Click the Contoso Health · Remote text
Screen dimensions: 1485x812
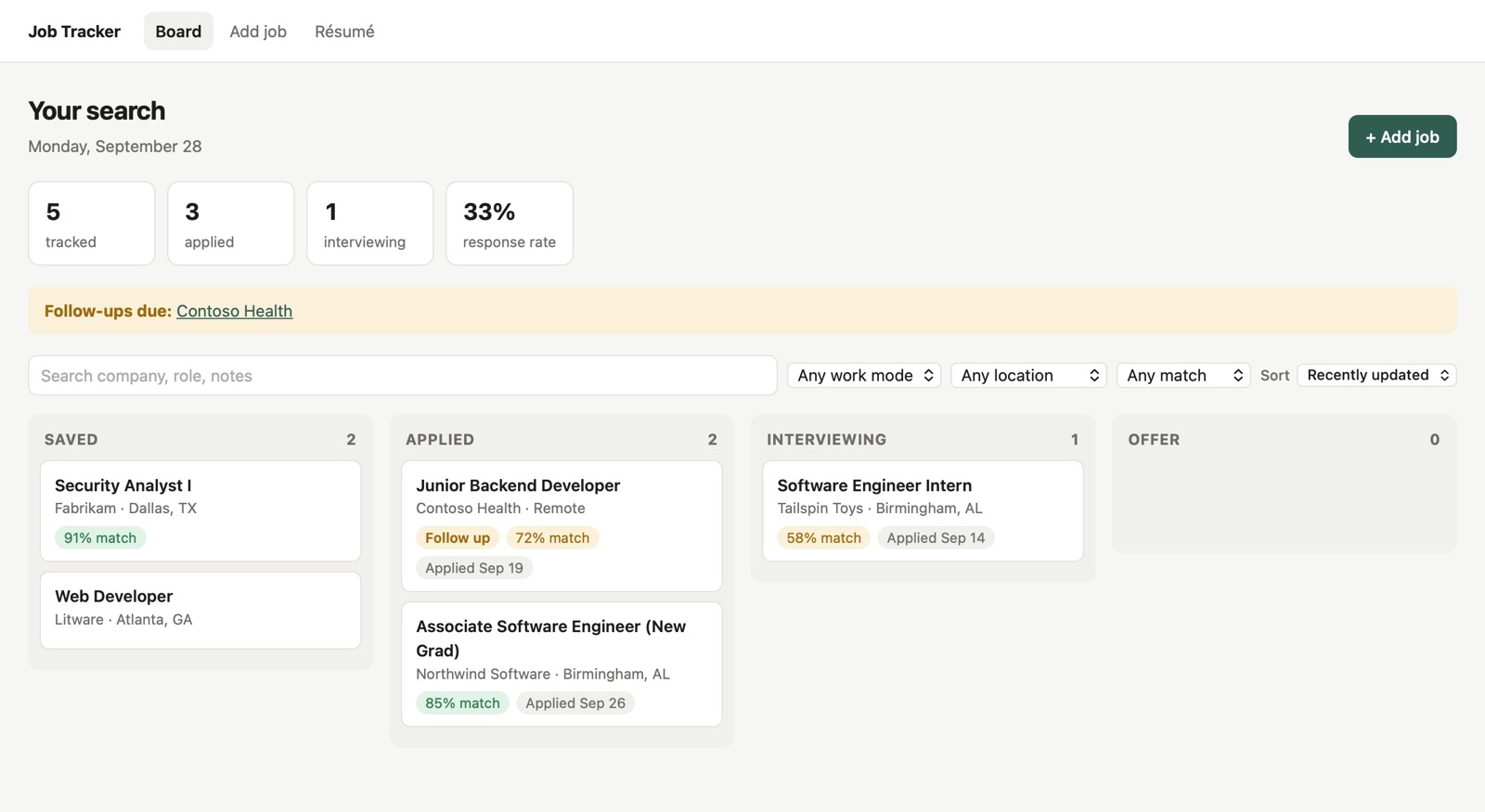500,509
